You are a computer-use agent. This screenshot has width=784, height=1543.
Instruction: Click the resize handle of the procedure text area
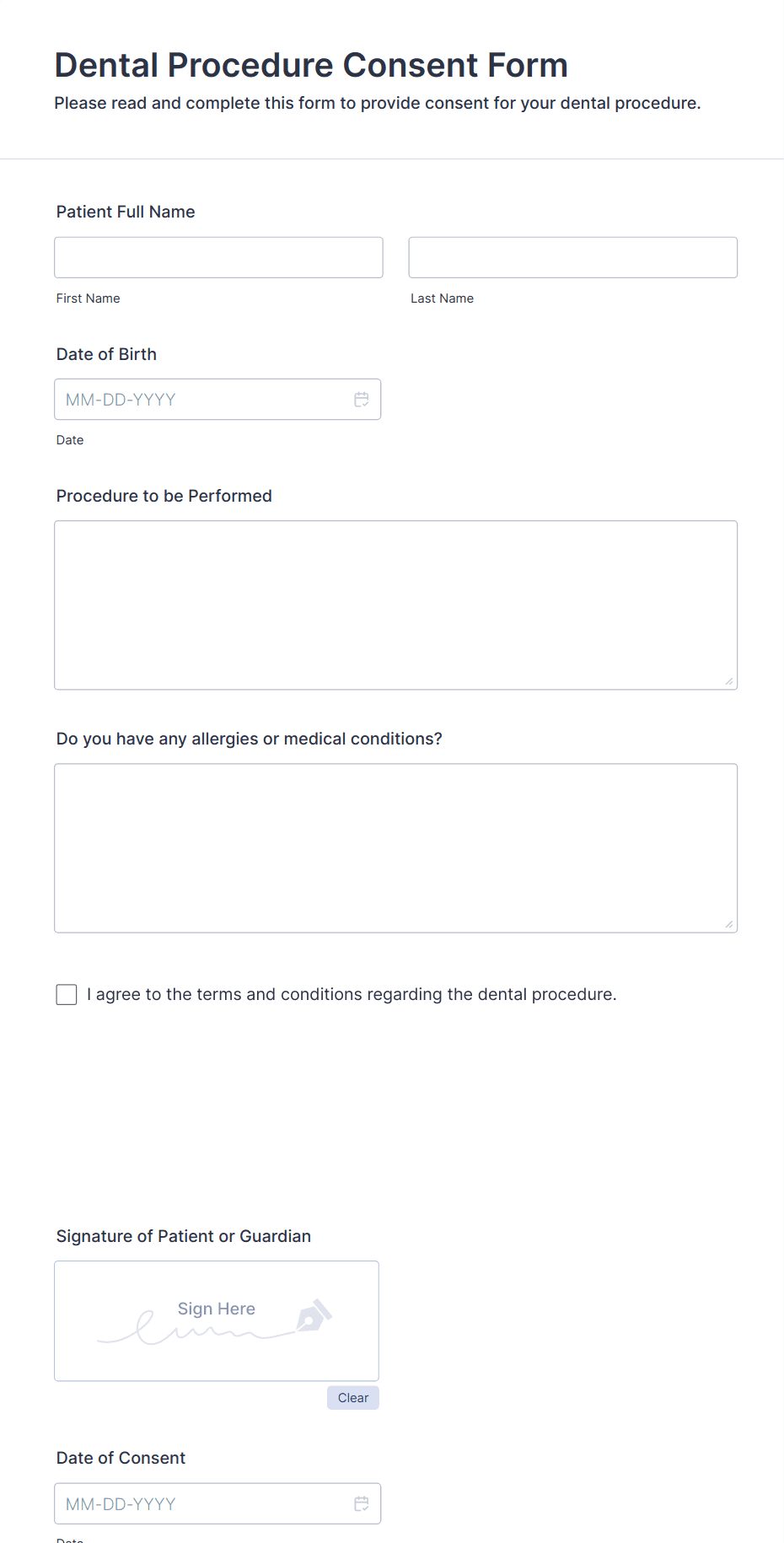click(728, 680)
